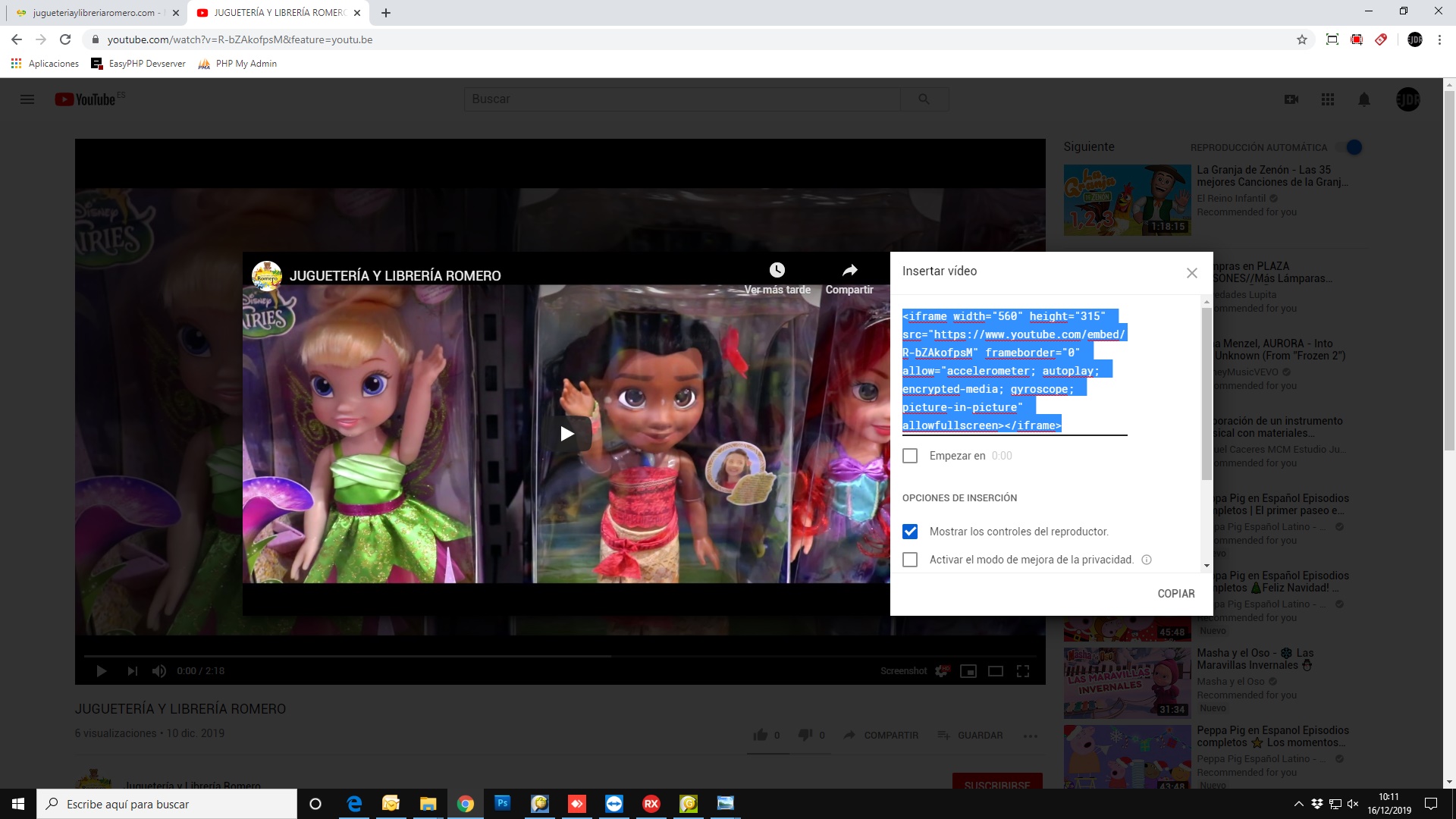
Task: Open Windows notification center
Action: tap(1431, 804)
